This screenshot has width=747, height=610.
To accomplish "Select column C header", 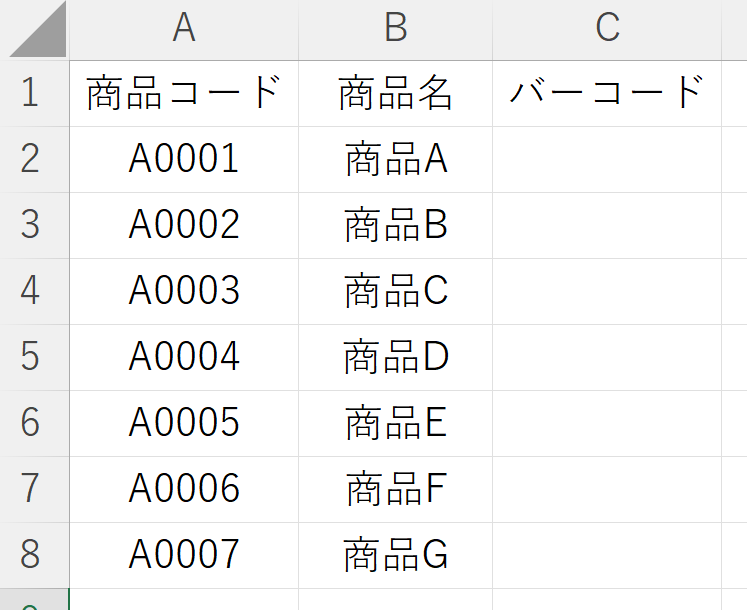I will tap(607, 29).
